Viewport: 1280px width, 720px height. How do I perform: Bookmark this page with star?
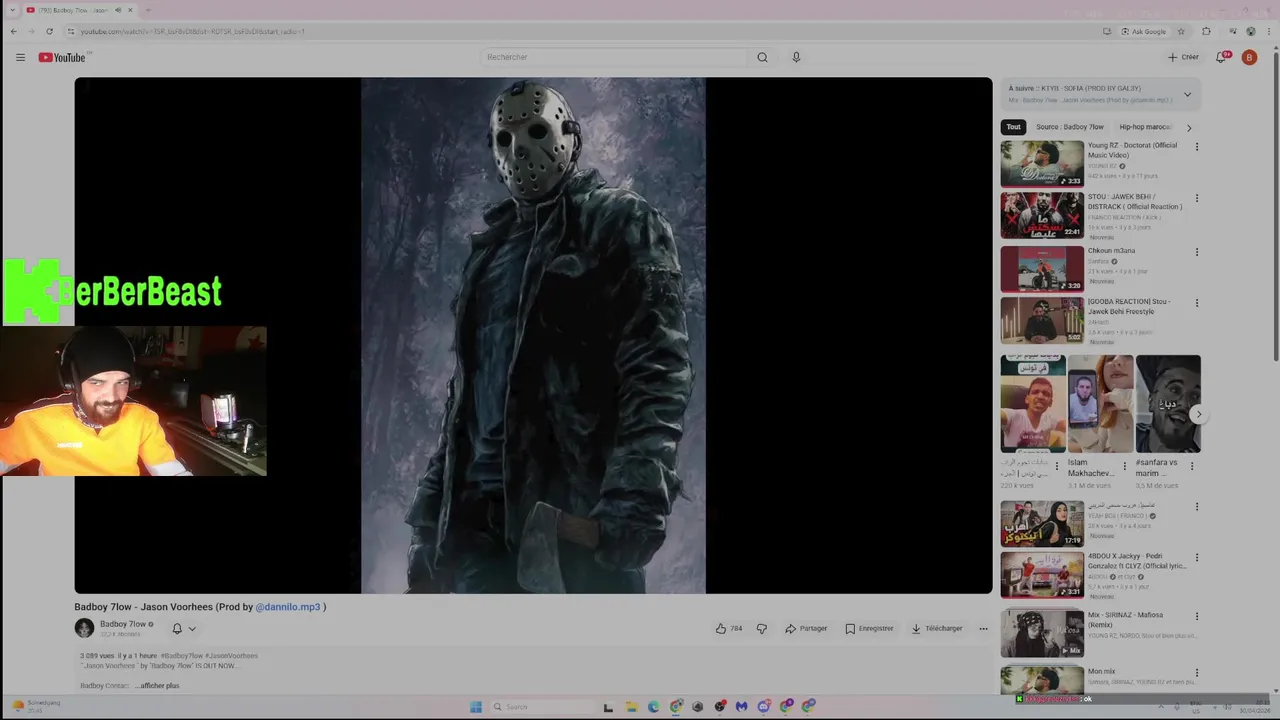[1181, 31]
